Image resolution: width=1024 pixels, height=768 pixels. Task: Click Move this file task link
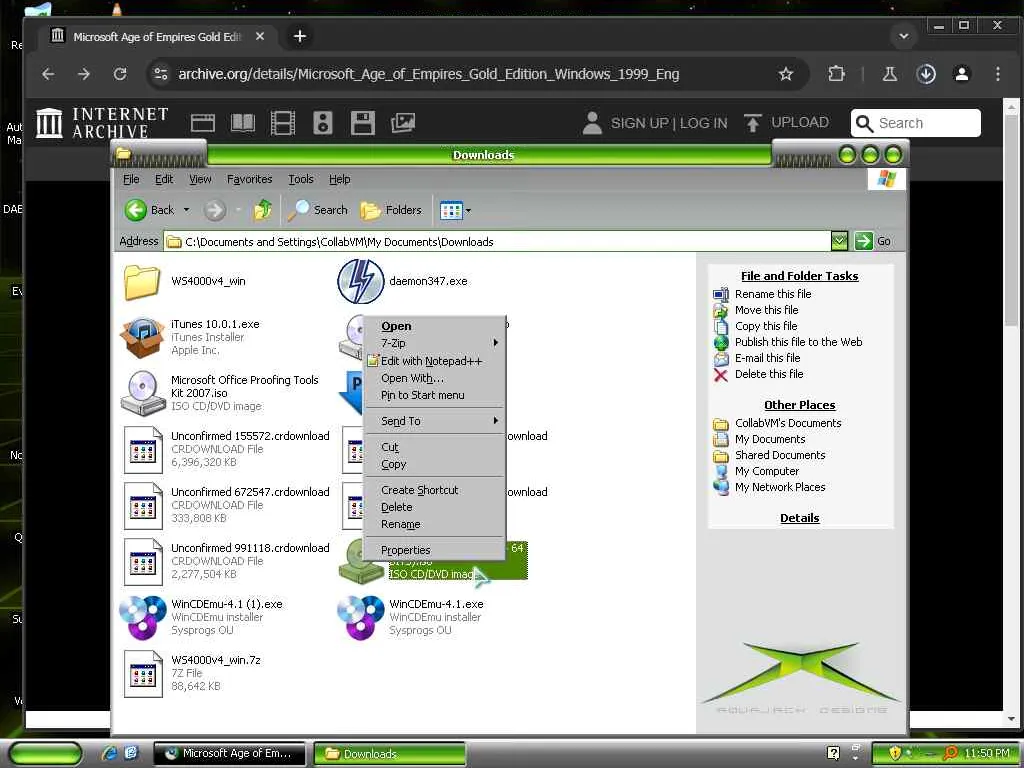[x=766, y=310]
